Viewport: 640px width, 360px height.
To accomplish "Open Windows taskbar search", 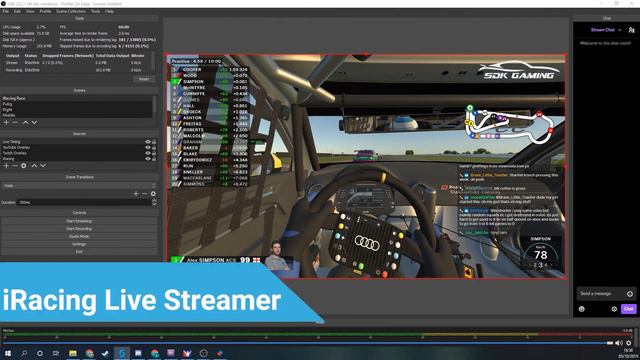I will [24, 353].
